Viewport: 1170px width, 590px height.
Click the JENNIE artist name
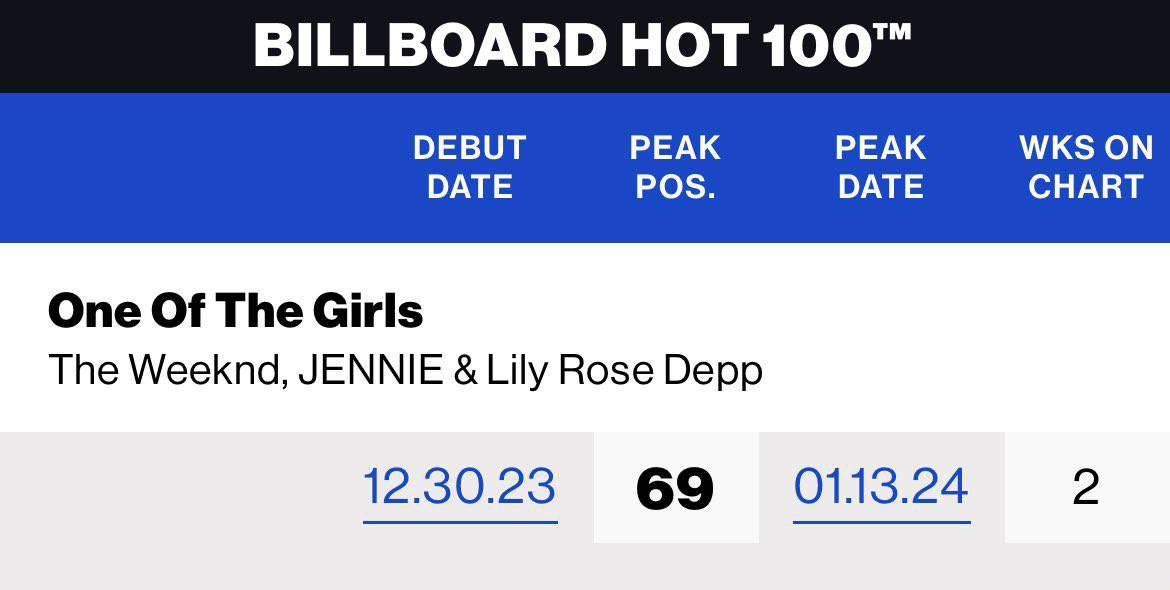click(369, 370)
